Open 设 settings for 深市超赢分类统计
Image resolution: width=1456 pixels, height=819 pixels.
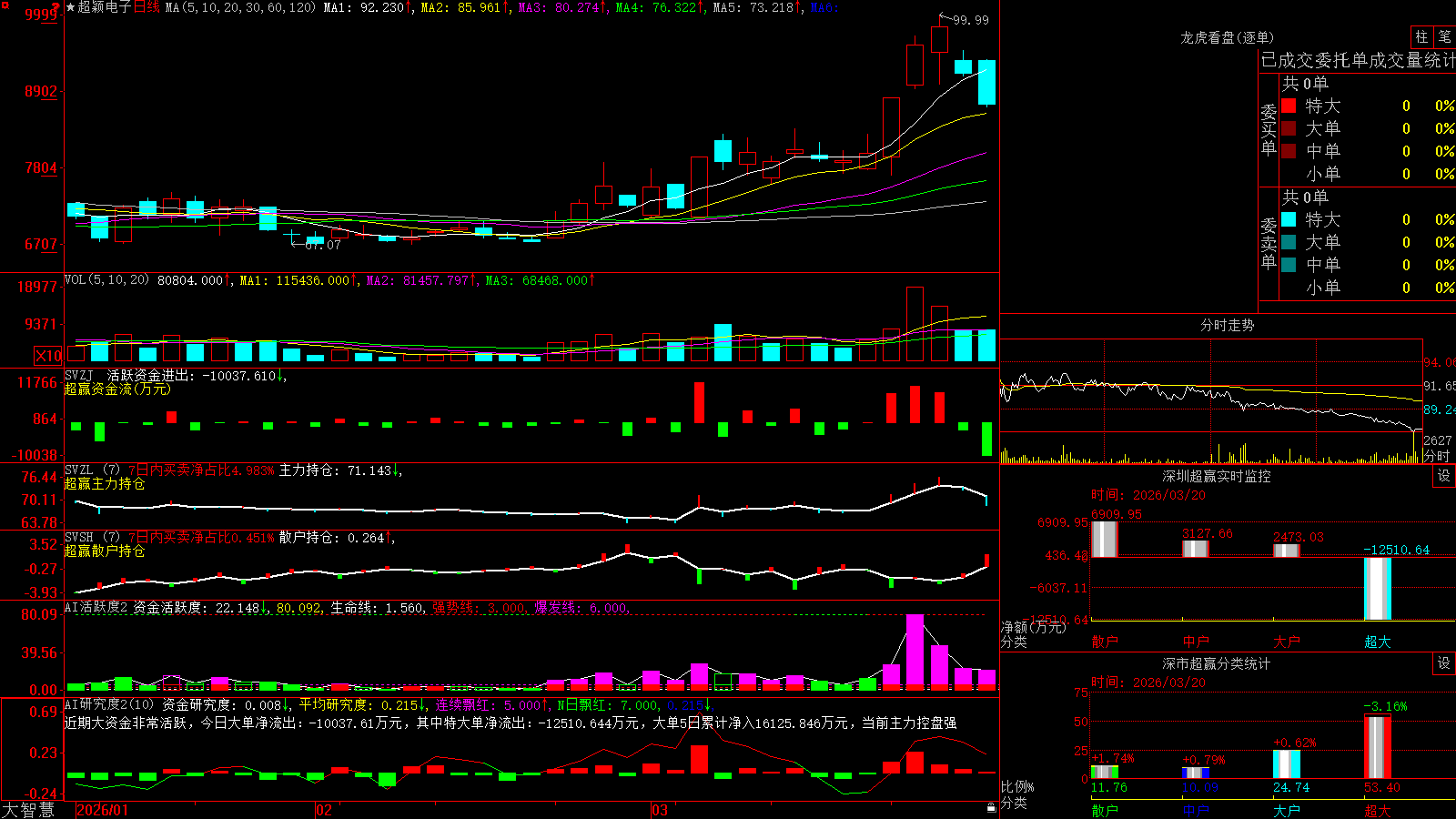pos(1444,663)
